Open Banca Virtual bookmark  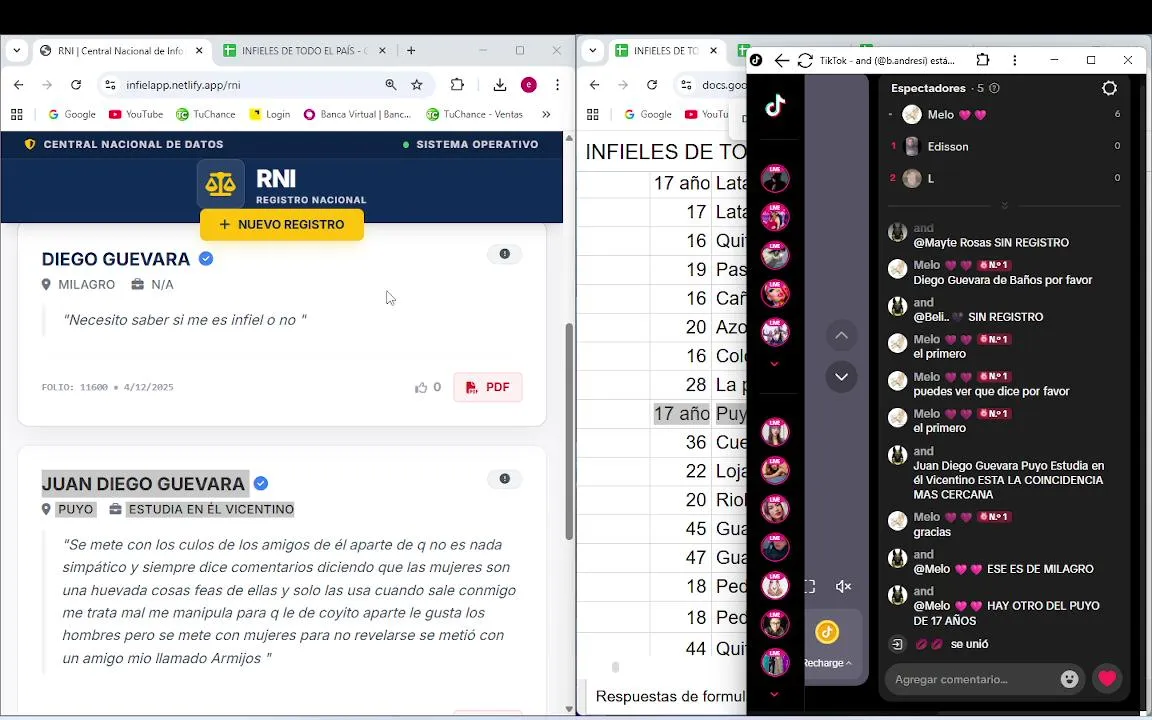357,115
